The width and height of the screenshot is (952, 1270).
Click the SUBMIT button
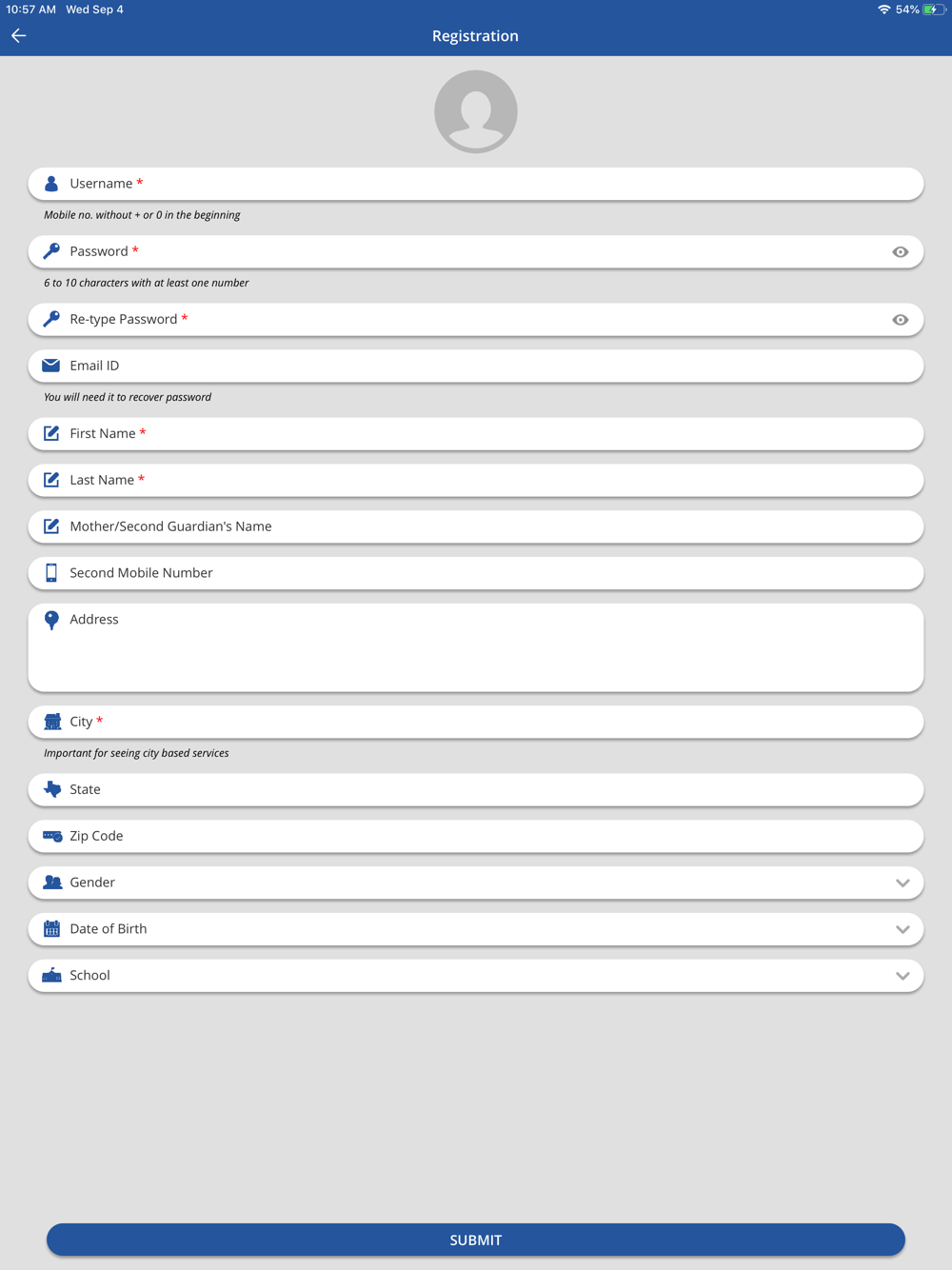coord(476,1240)
